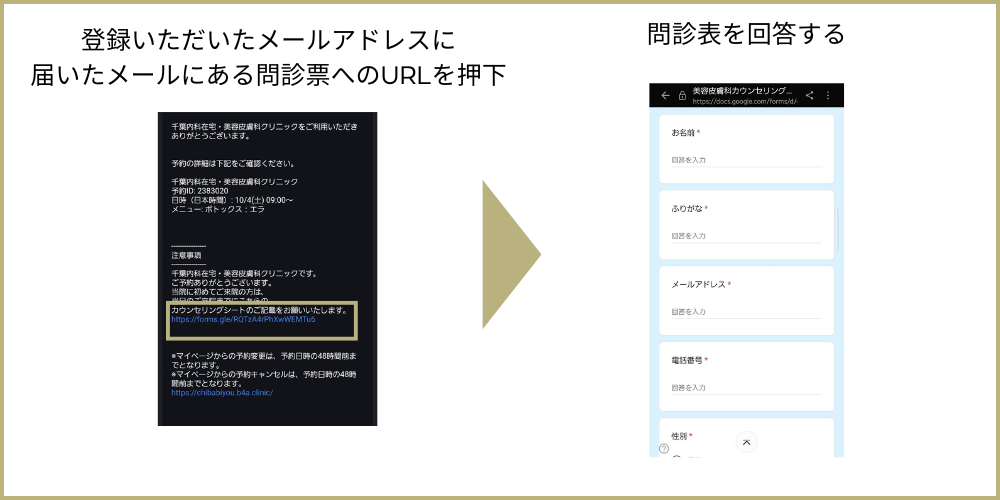Open the three-dot browser menu
The width and height of the screenshot is (1000, 500).
(x=828, y=96)
